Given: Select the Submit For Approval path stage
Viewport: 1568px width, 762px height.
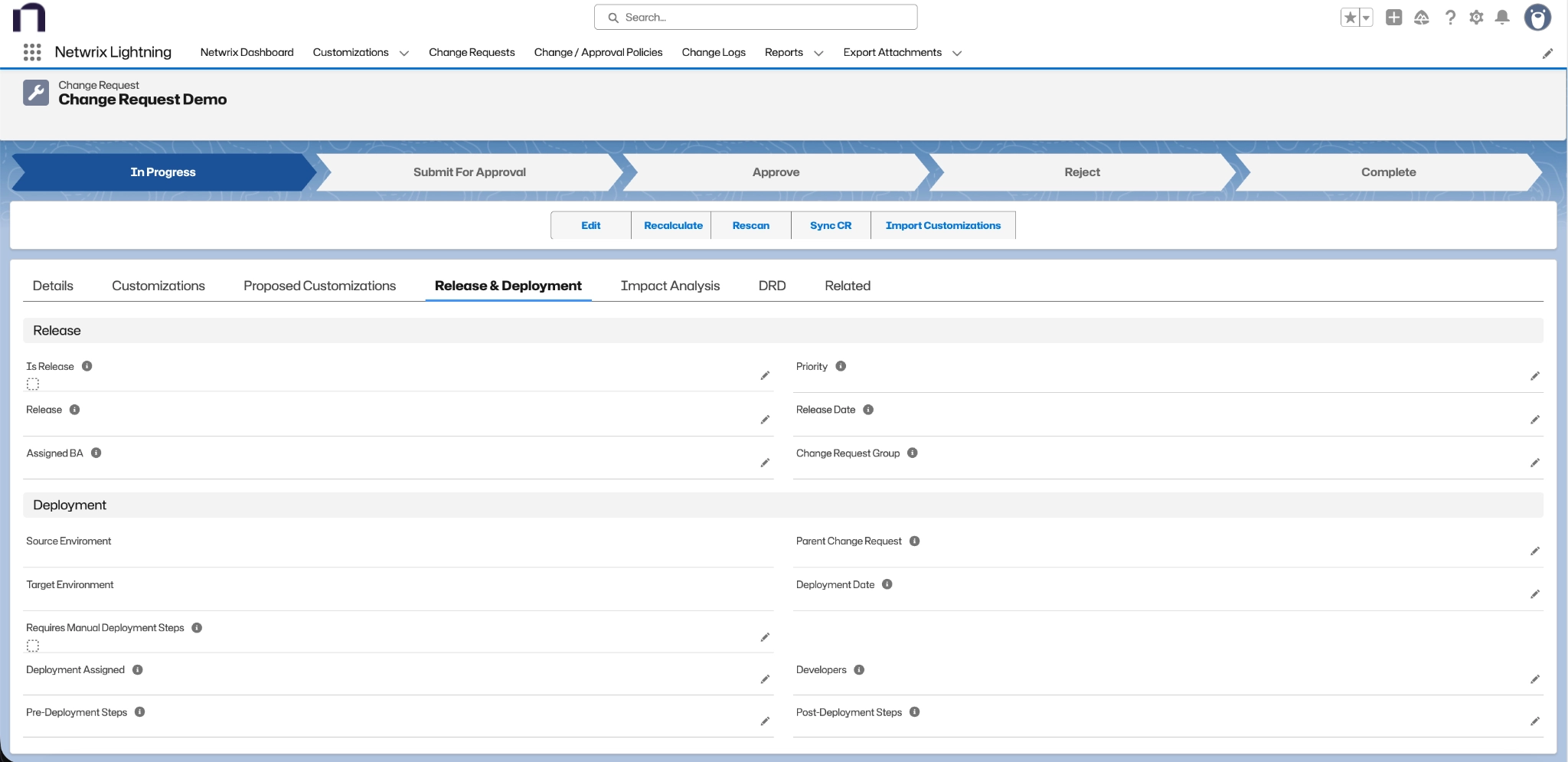Looking at the screenshot, I should coord(469,172).
